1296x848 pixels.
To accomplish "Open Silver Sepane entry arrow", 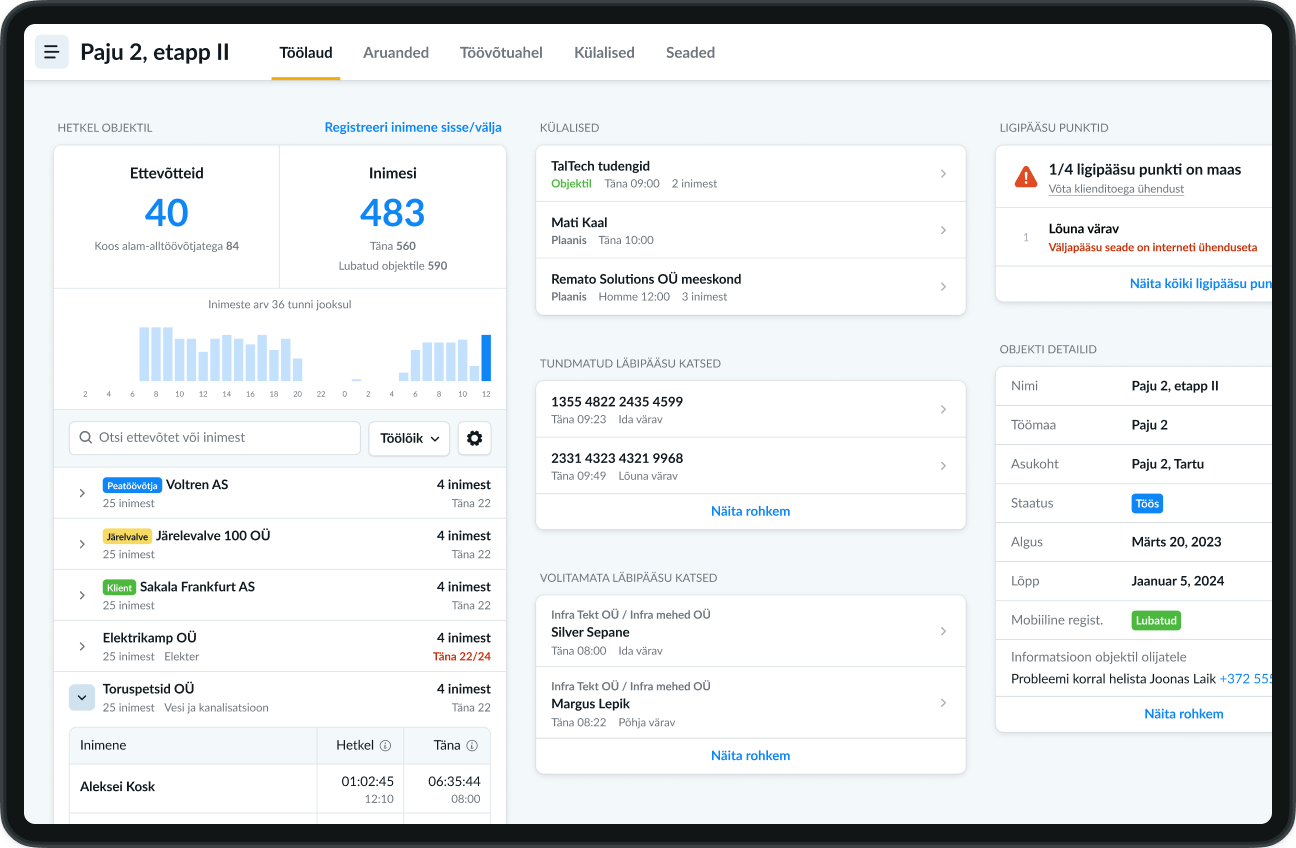I will 943,631.
